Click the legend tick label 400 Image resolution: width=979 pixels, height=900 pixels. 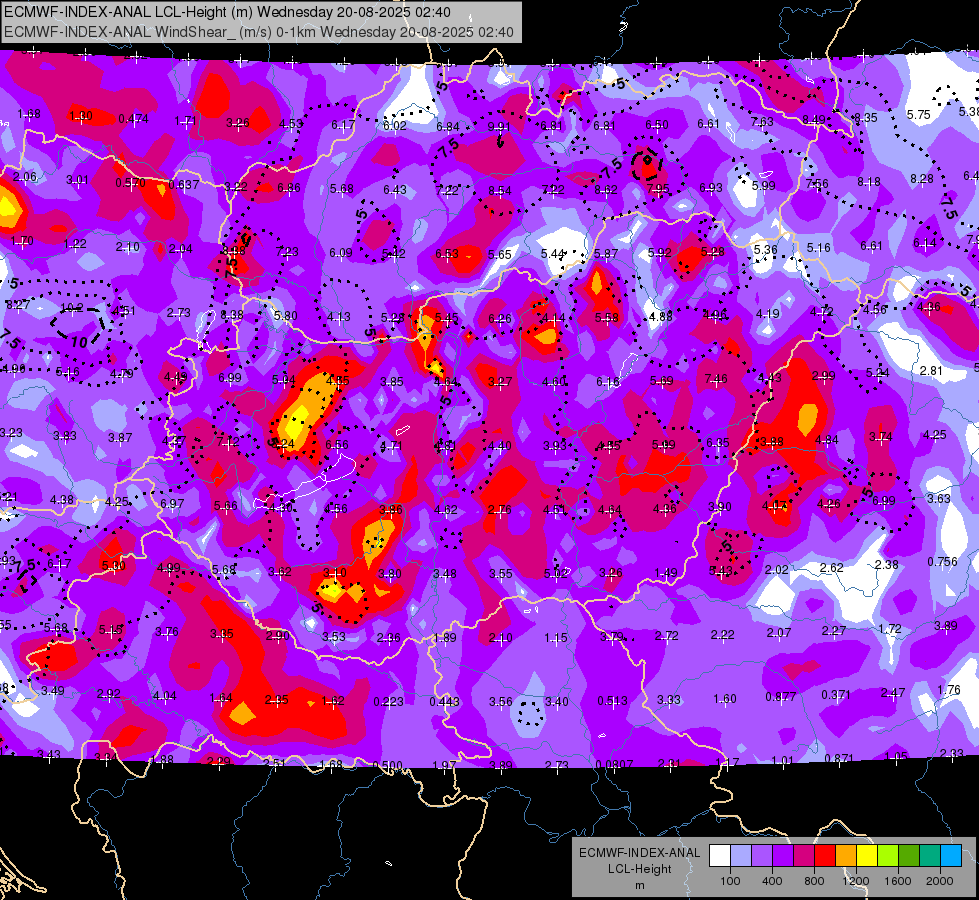(x=772, y=881)
